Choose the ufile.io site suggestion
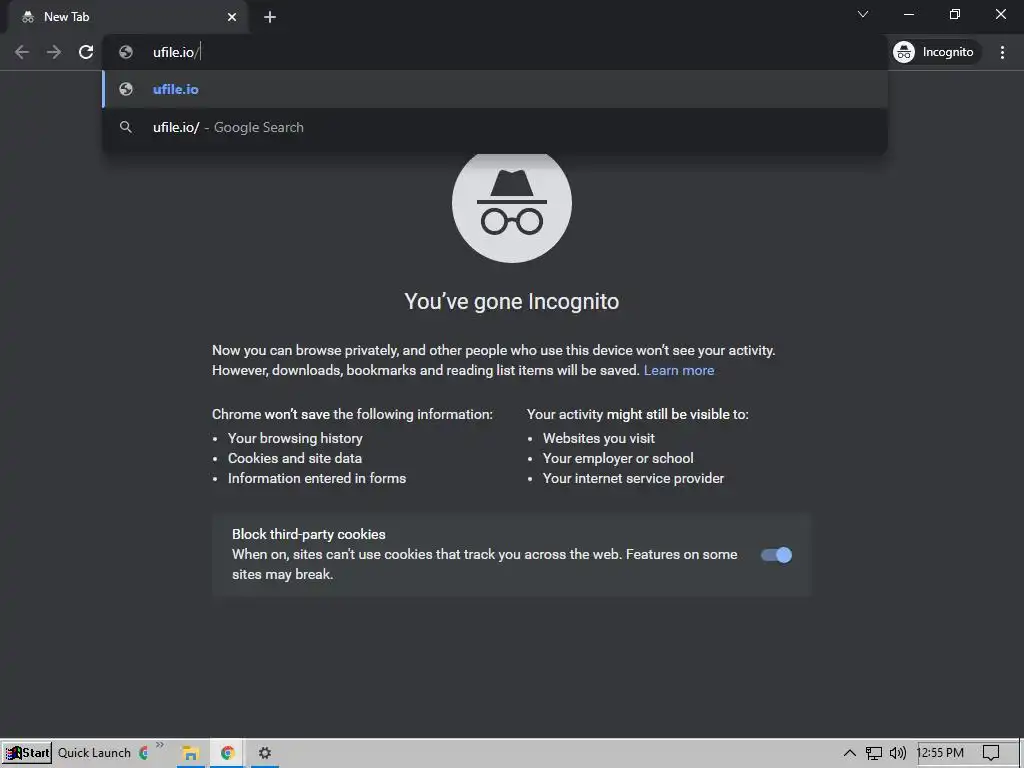 point(495,89)
